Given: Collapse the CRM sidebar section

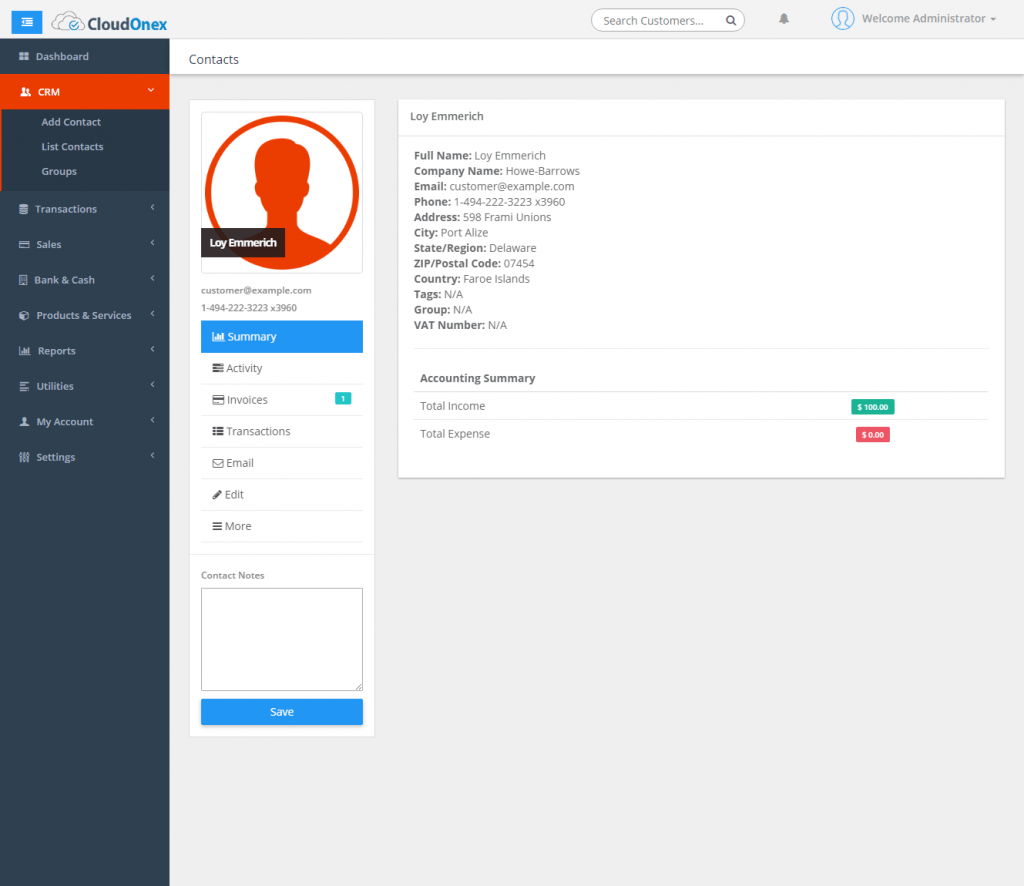Looking at the screenshot, I should pyautogui.click(x=84, y=92).
